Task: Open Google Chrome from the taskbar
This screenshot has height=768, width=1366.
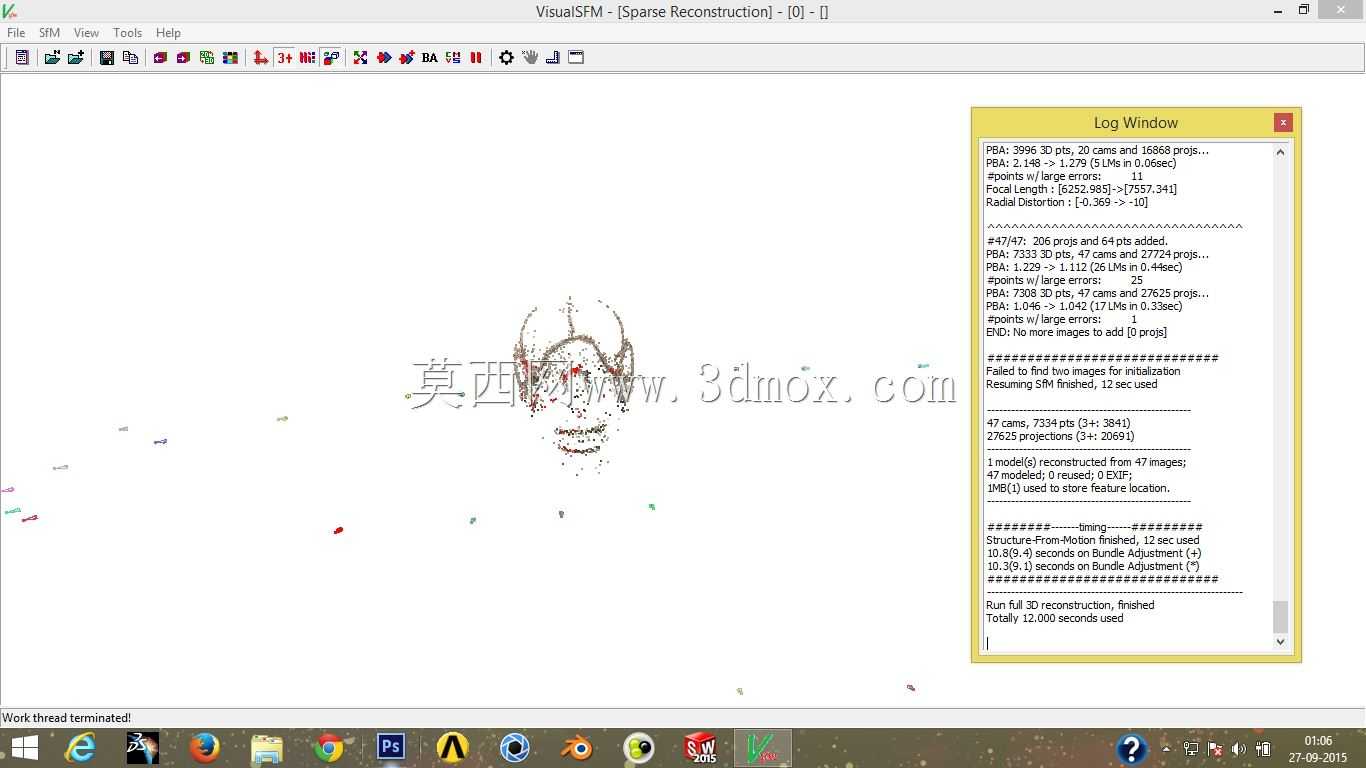Action: (x=329, y=748)
